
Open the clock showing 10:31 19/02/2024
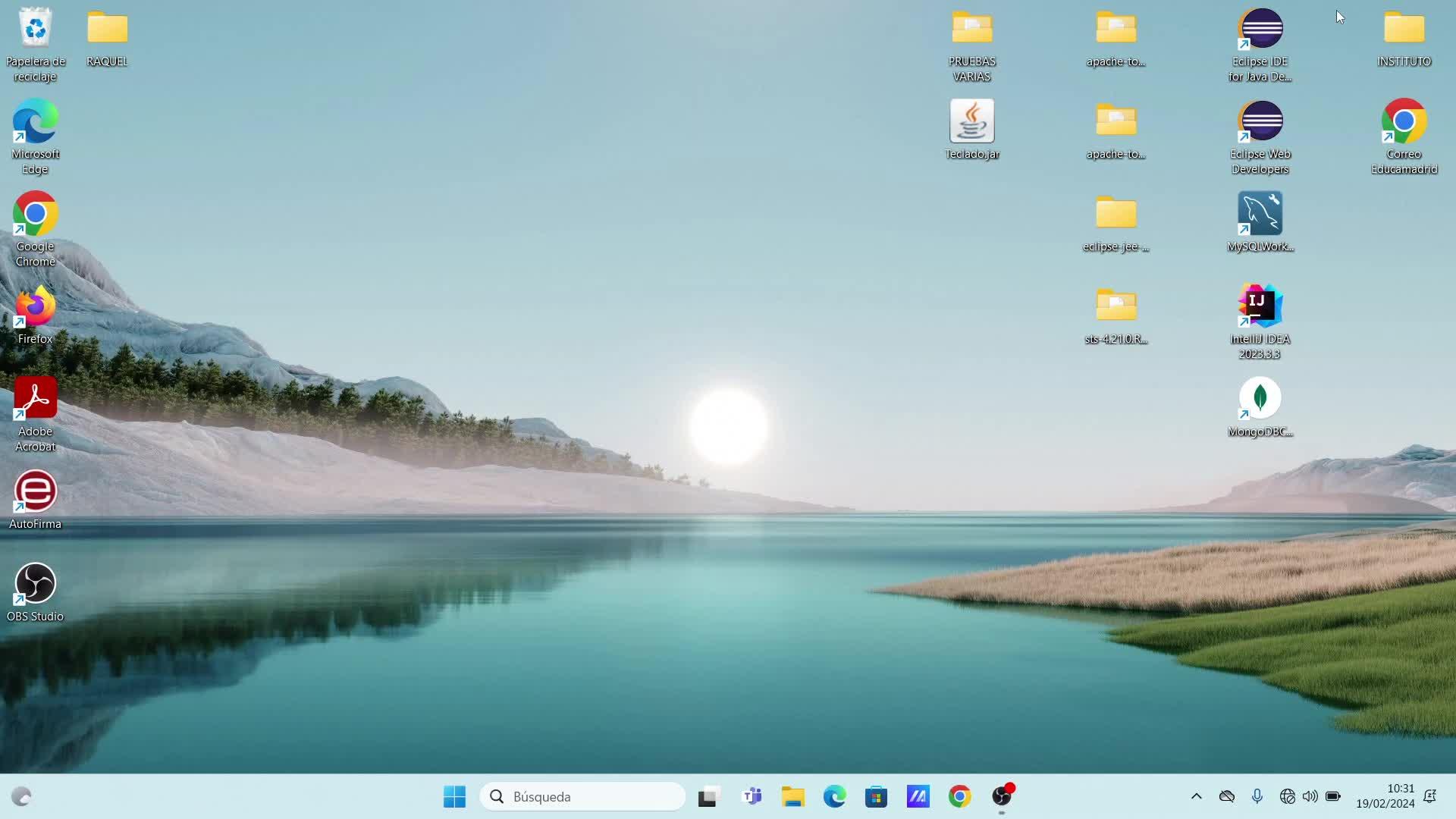coord(1385,796)
